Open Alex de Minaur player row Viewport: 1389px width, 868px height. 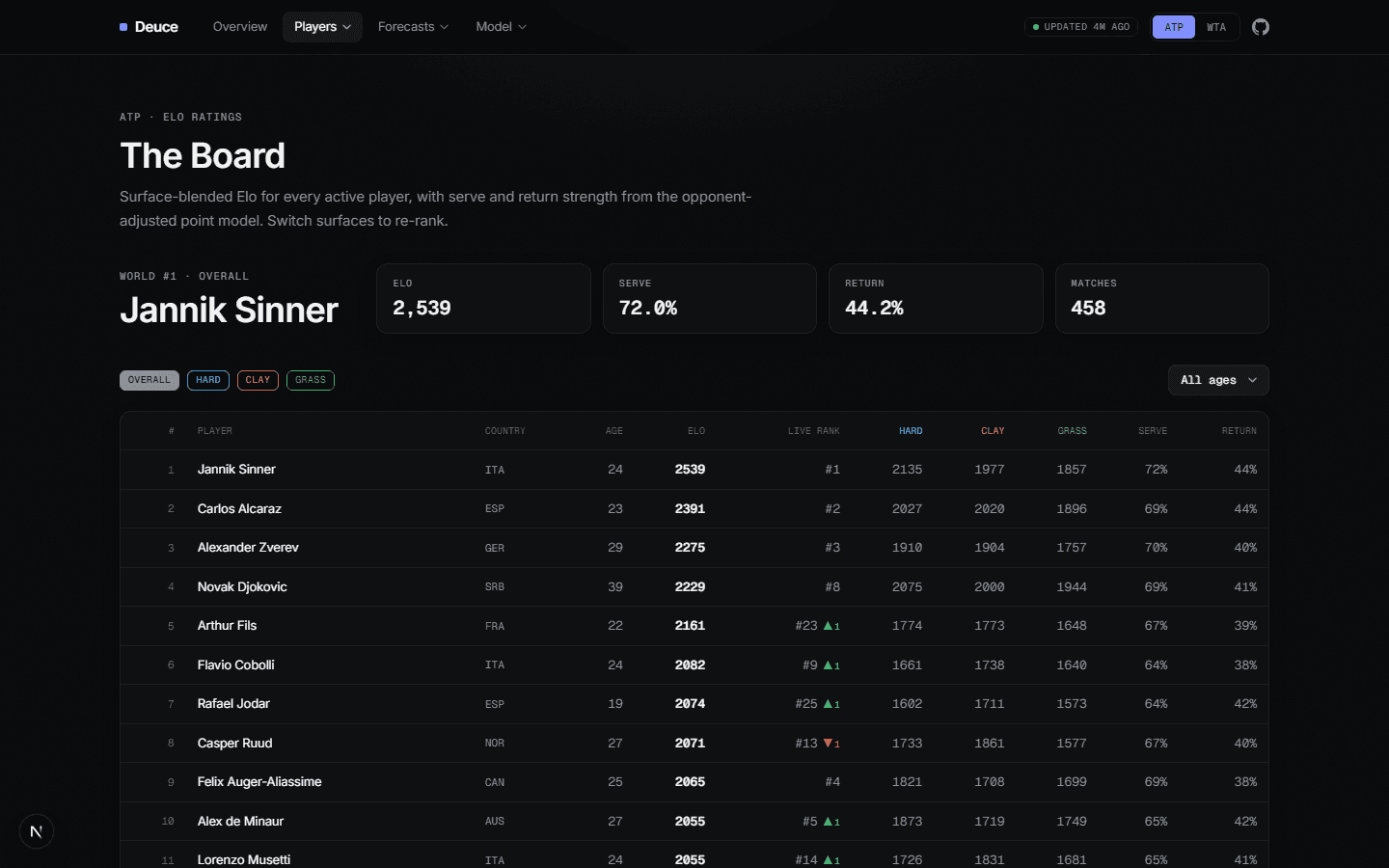pyautogui.click(x=694, y=821)
